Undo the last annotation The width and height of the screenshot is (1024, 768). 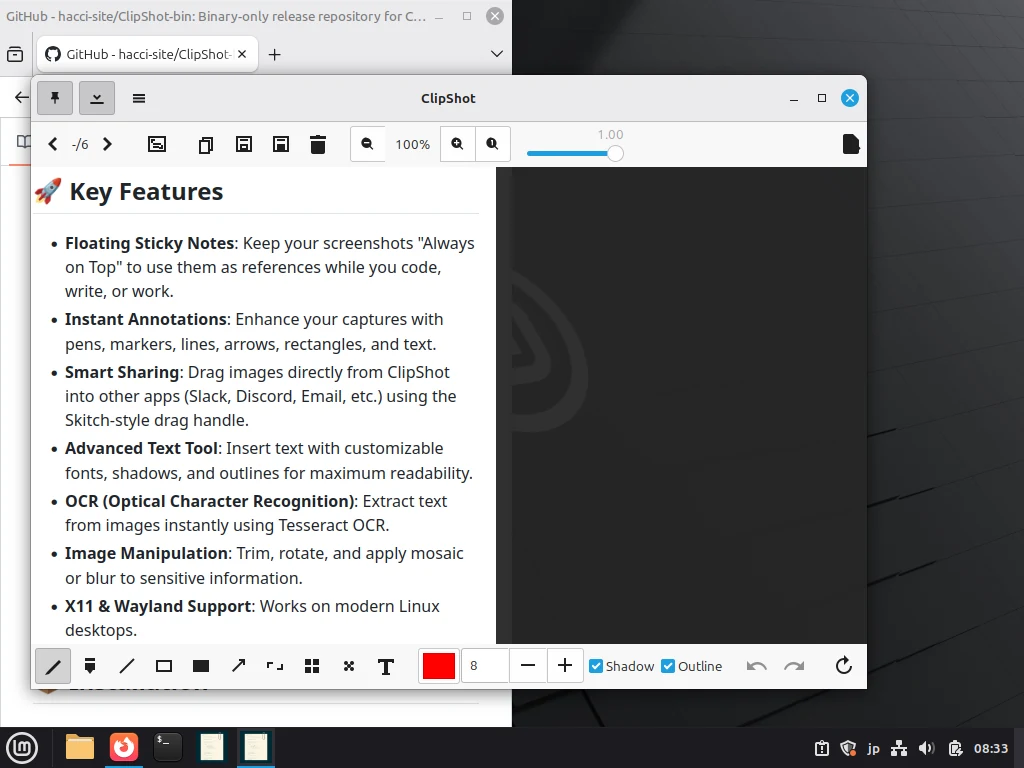pos(757,666)
